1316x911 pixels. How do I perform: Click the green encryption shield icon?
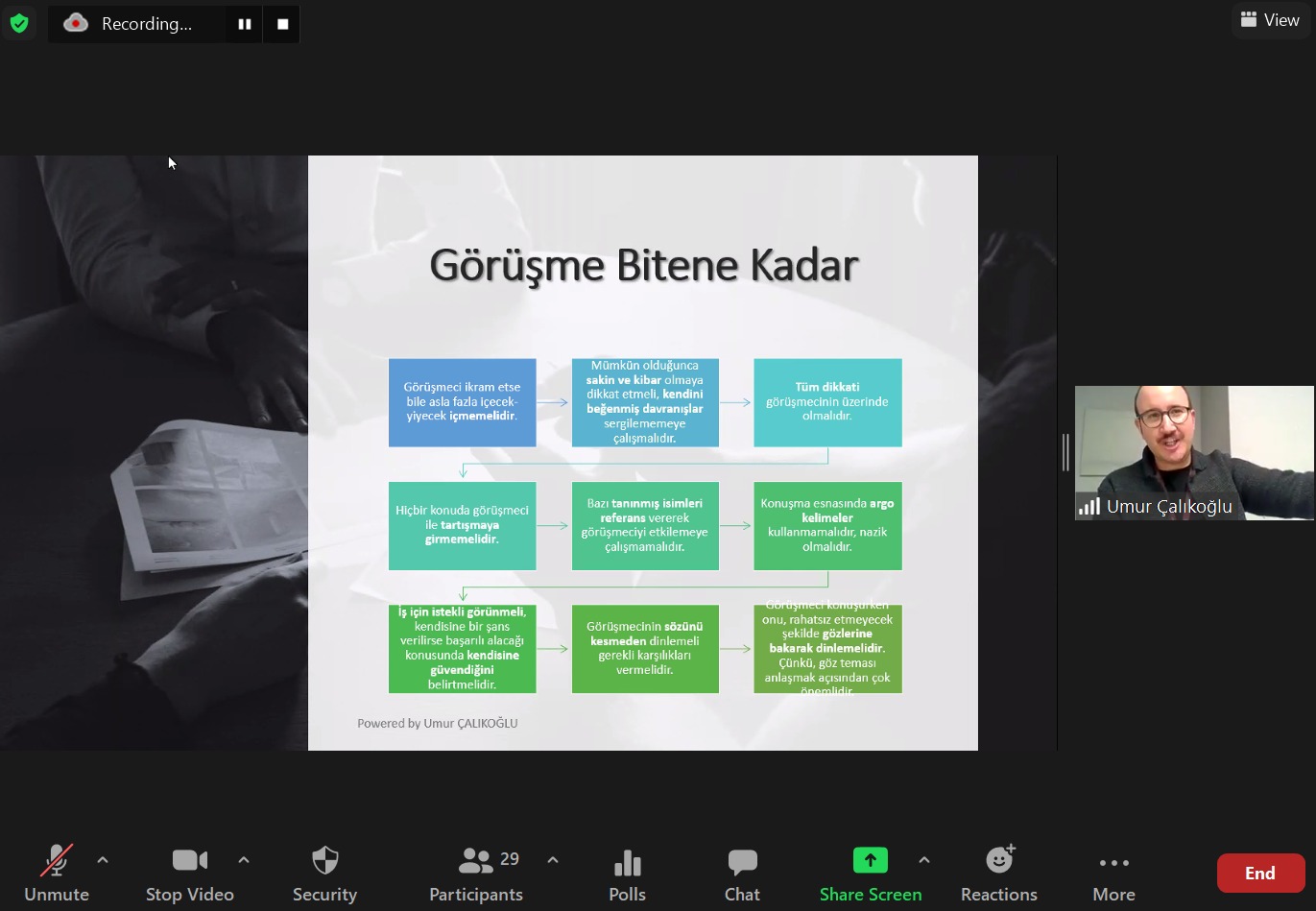coord(19,23)
